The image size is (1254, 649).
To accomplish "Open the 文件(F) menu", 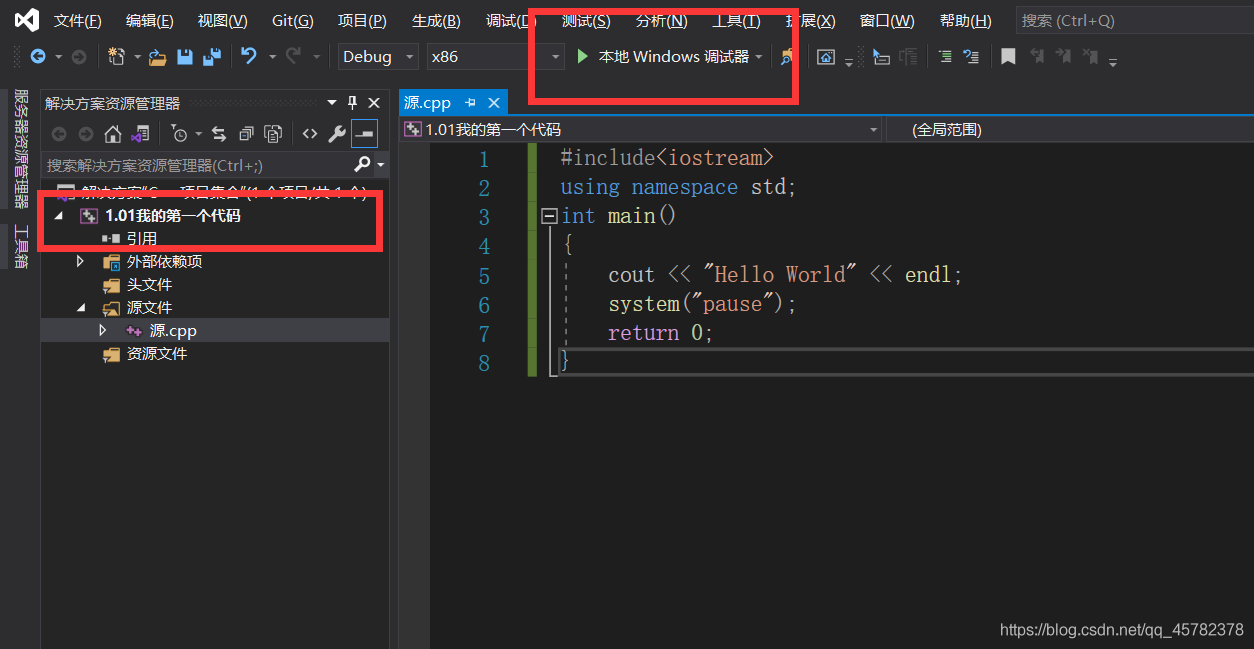I will tap(77, 20).
